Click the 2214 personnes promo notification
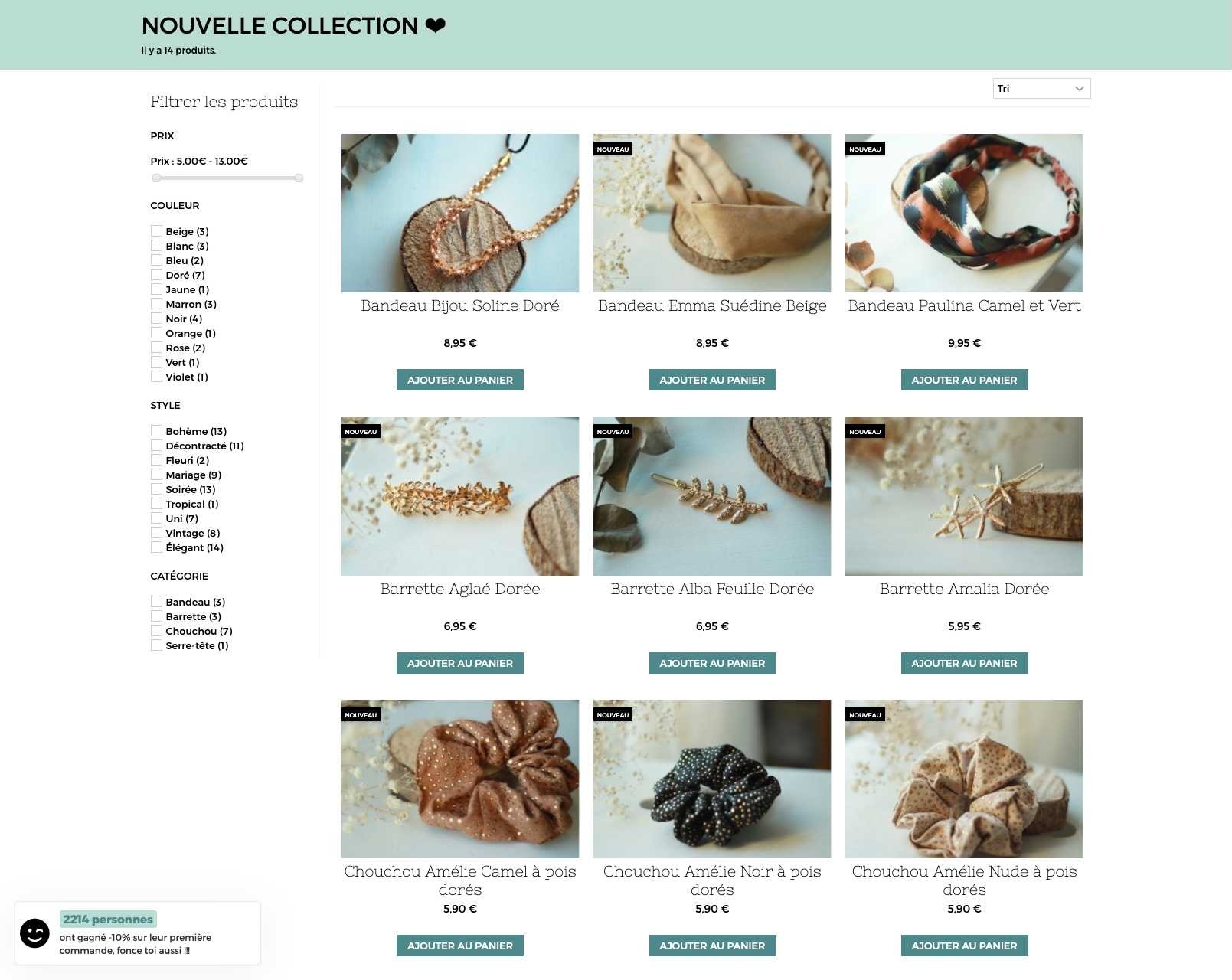Viewport: 1232px width, 980px height. [138, 933]
